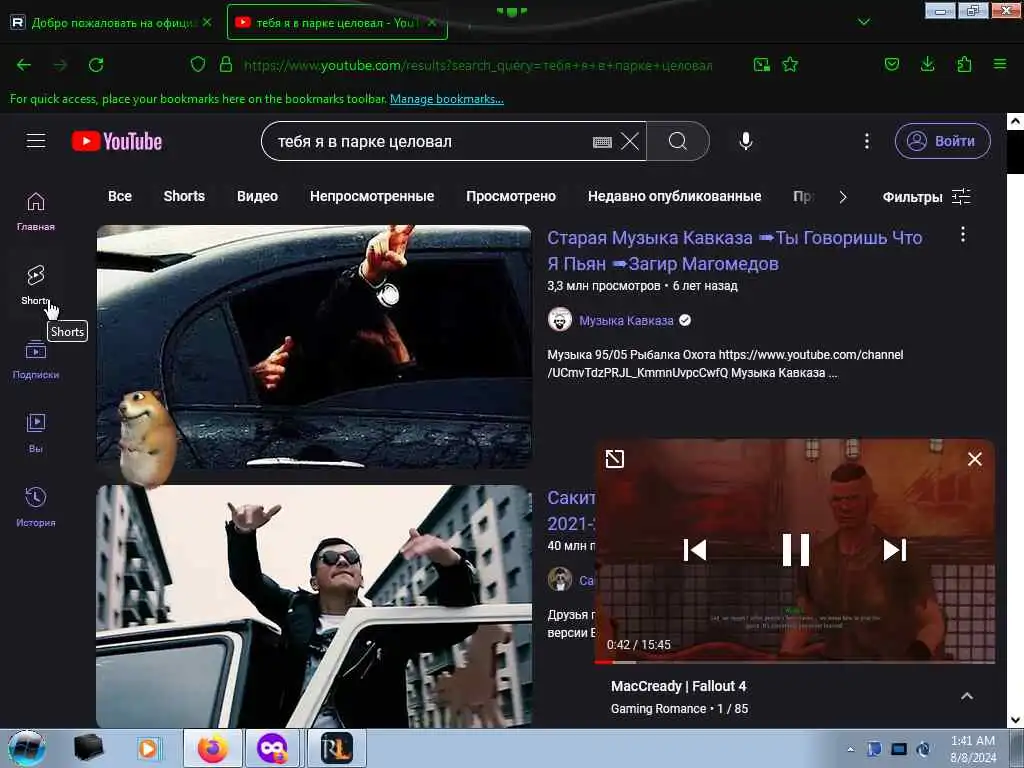The width and height of the screenshot is (1024, 768).
Task: Click the padlock site info icon
Action: click(x=226, y=64)
